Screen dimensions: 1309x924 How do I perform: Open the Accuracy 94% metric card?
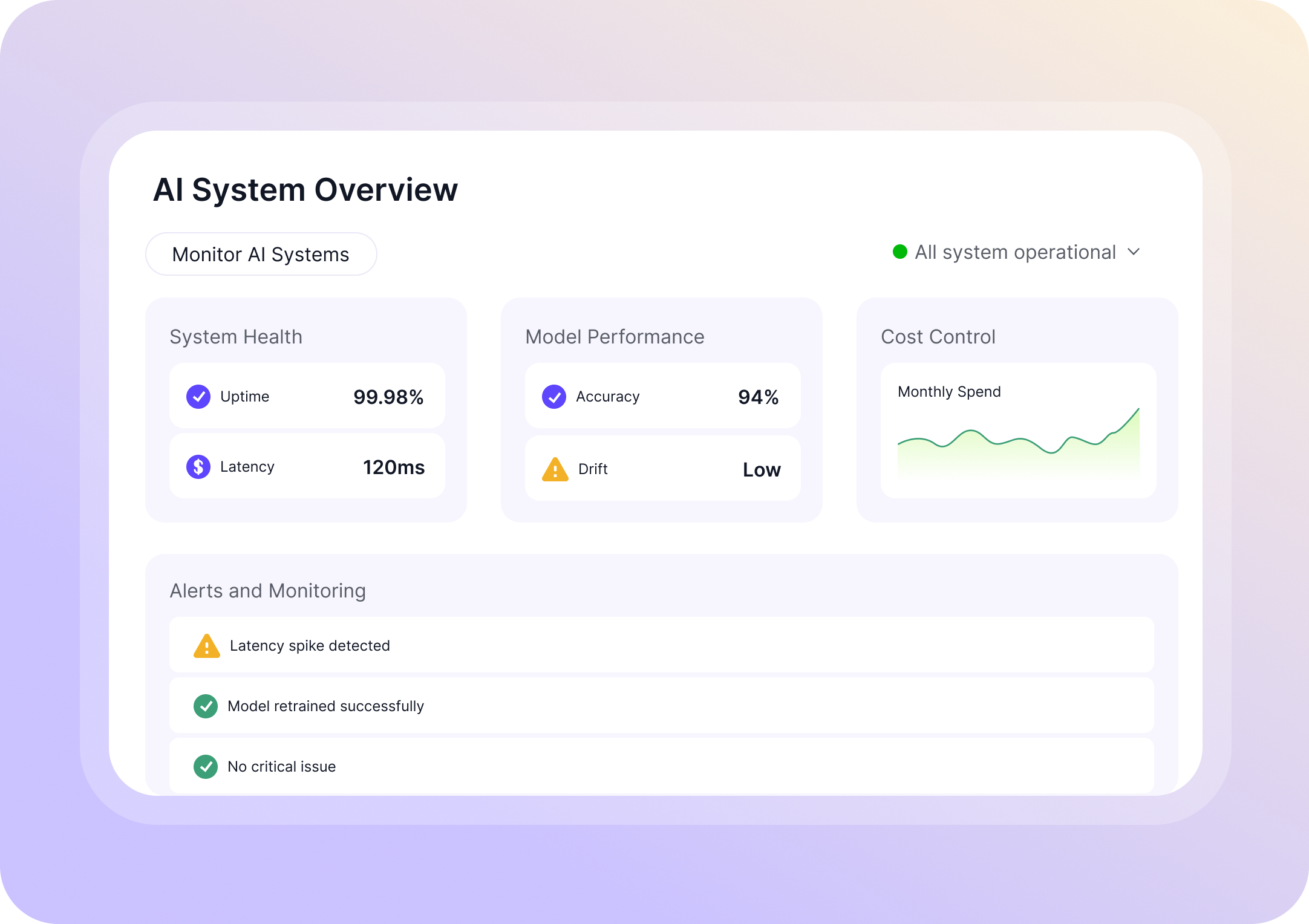click(x=663, y=397)
